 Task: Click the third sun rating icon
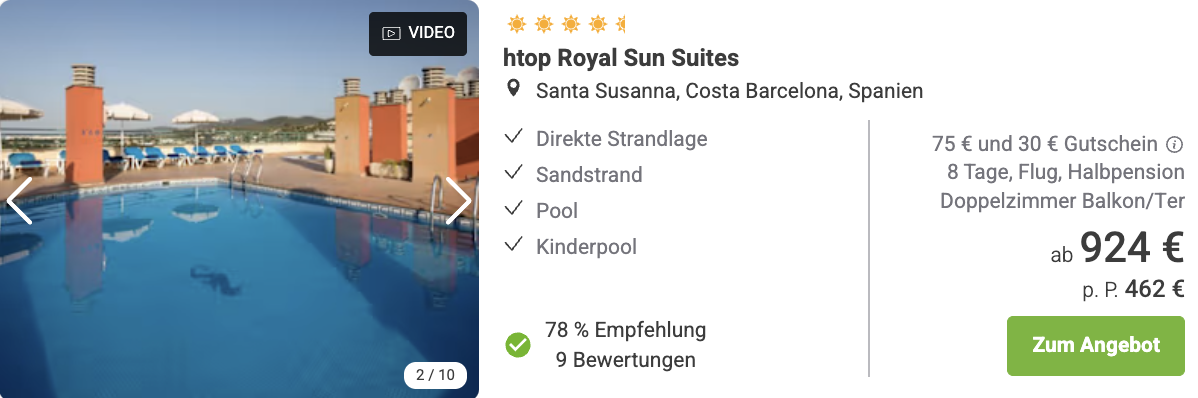(x=571, y=24)
